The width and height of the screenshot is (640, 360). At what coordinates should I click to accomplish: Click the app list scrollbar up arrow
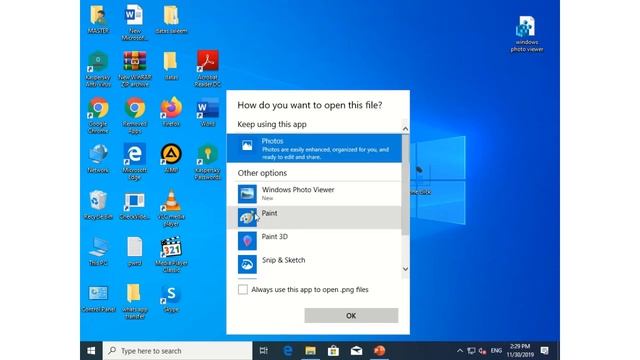click(405, 129)
